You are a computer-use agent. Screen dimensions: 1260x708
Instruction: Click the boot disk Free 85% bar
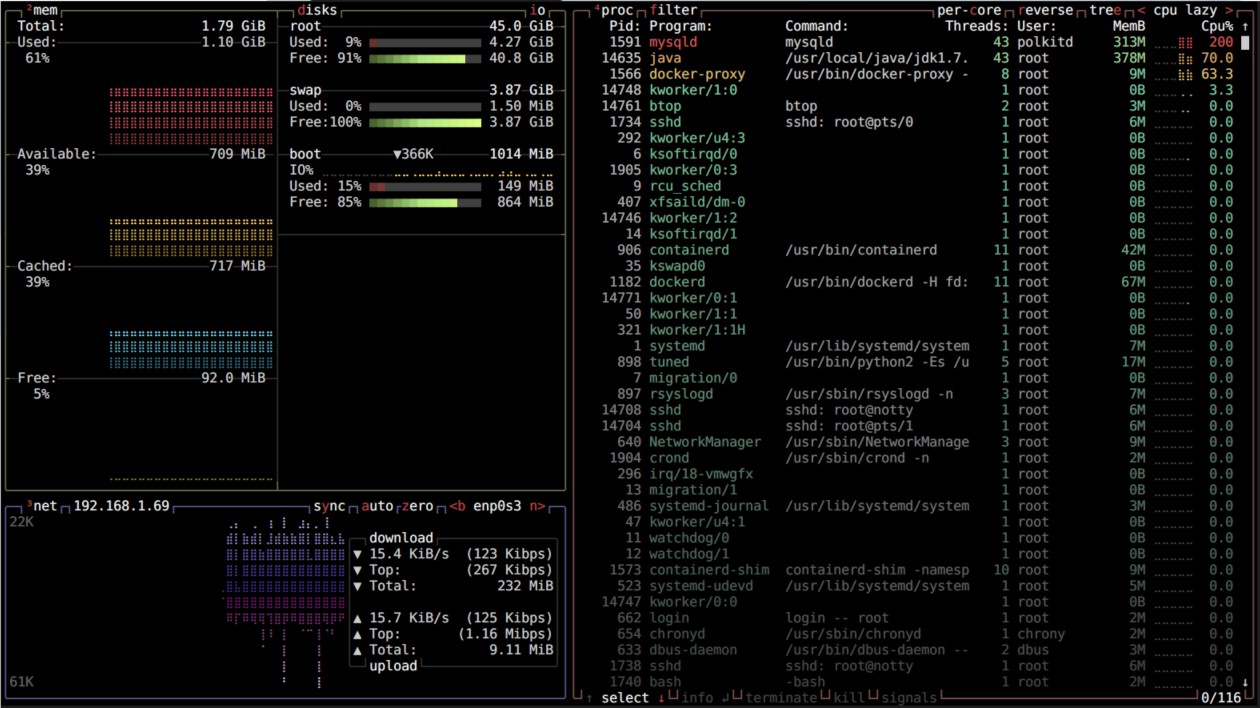tap(425, 203)
